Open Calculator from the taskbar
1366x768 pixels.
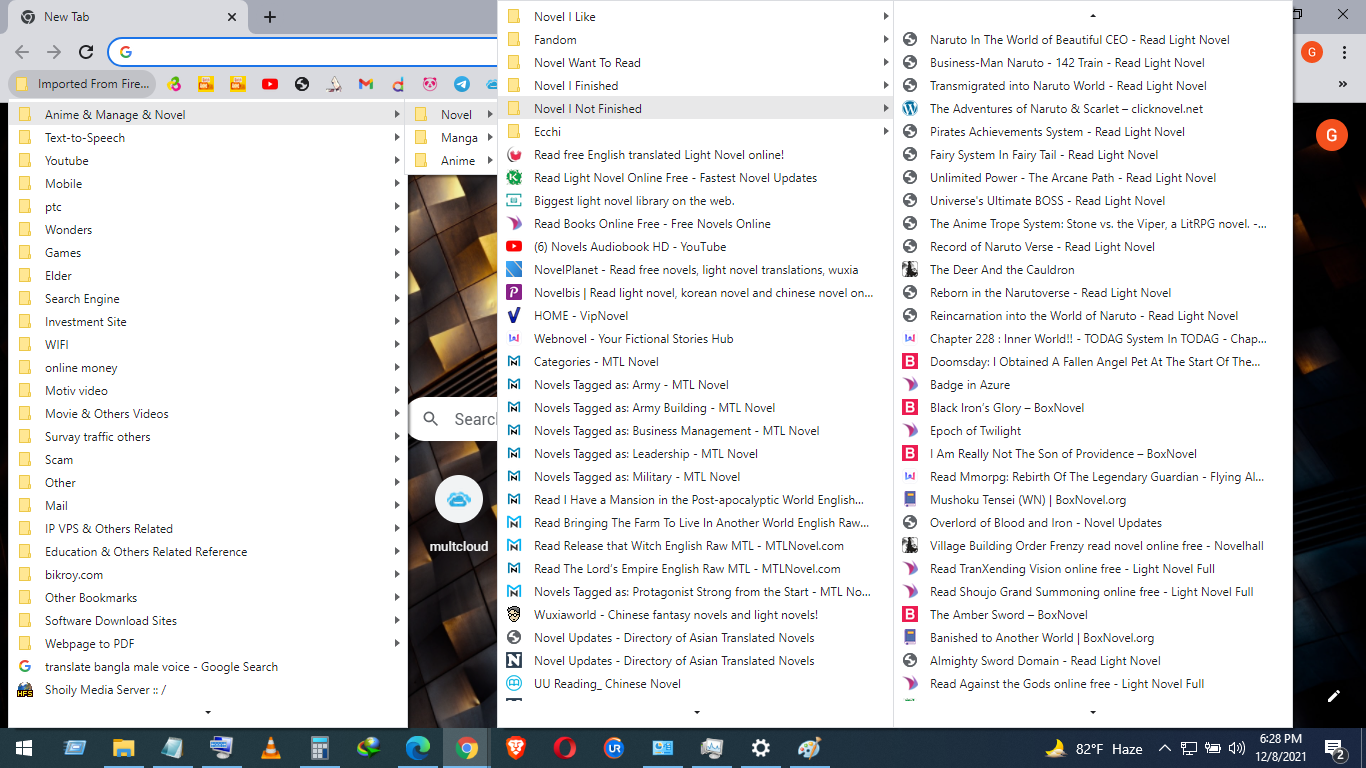[320, 748]
